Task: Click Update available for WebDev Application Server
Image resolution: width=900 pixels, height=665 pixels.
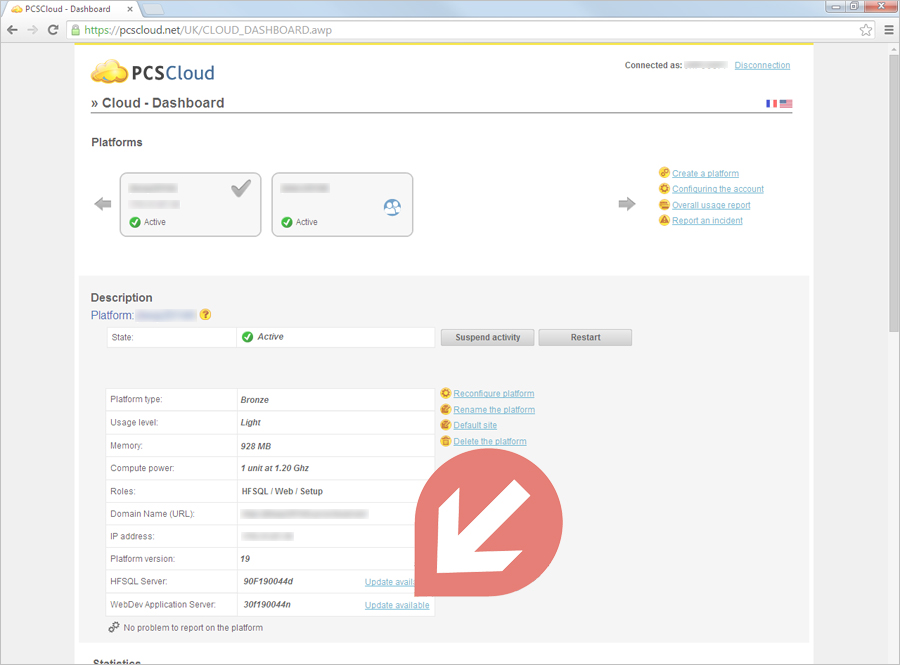Action: [x=397, y=605]
